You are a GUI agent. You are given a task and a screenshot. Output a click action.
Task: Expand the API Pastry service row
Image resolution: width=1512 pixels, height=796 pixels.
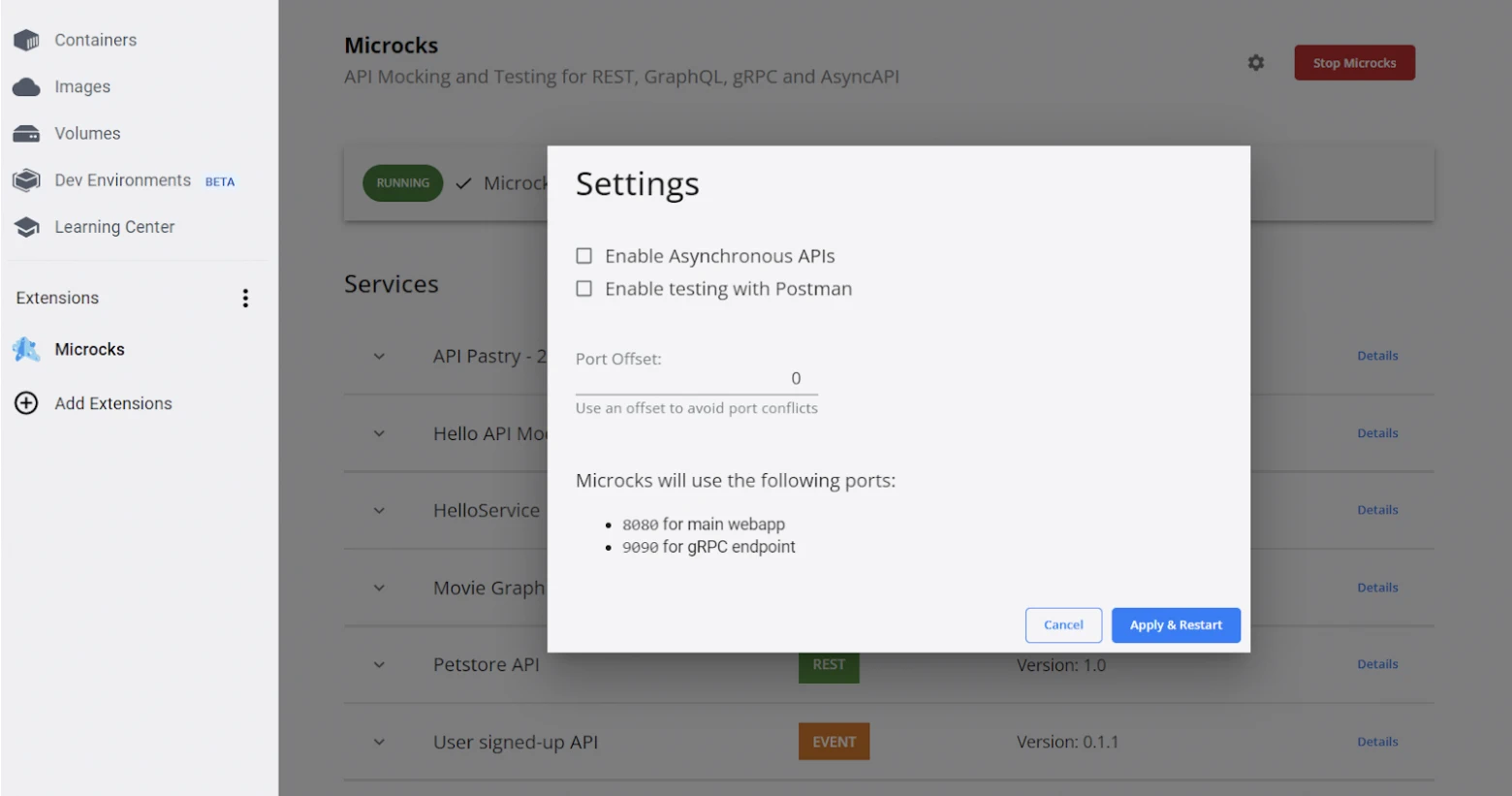coord(379,357)
